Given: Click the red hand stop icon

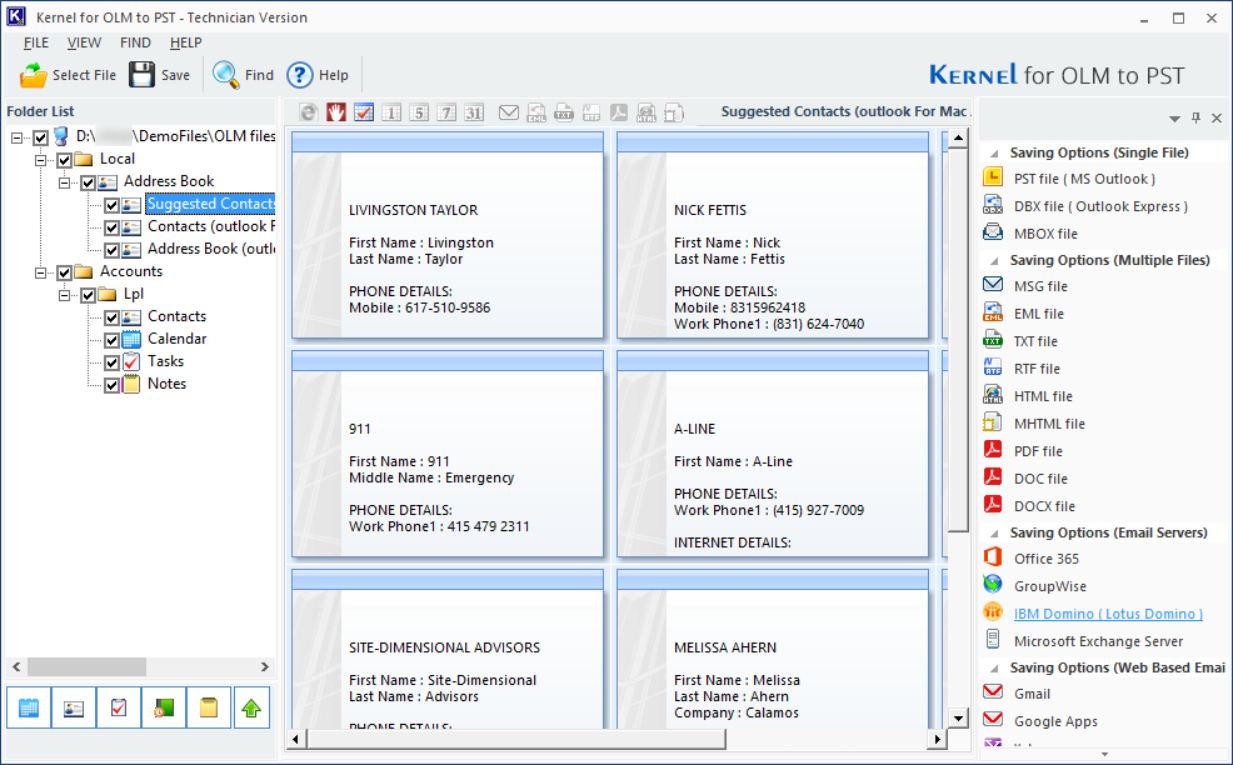Looking at the screenshot, I should click(x=336, y=113).
